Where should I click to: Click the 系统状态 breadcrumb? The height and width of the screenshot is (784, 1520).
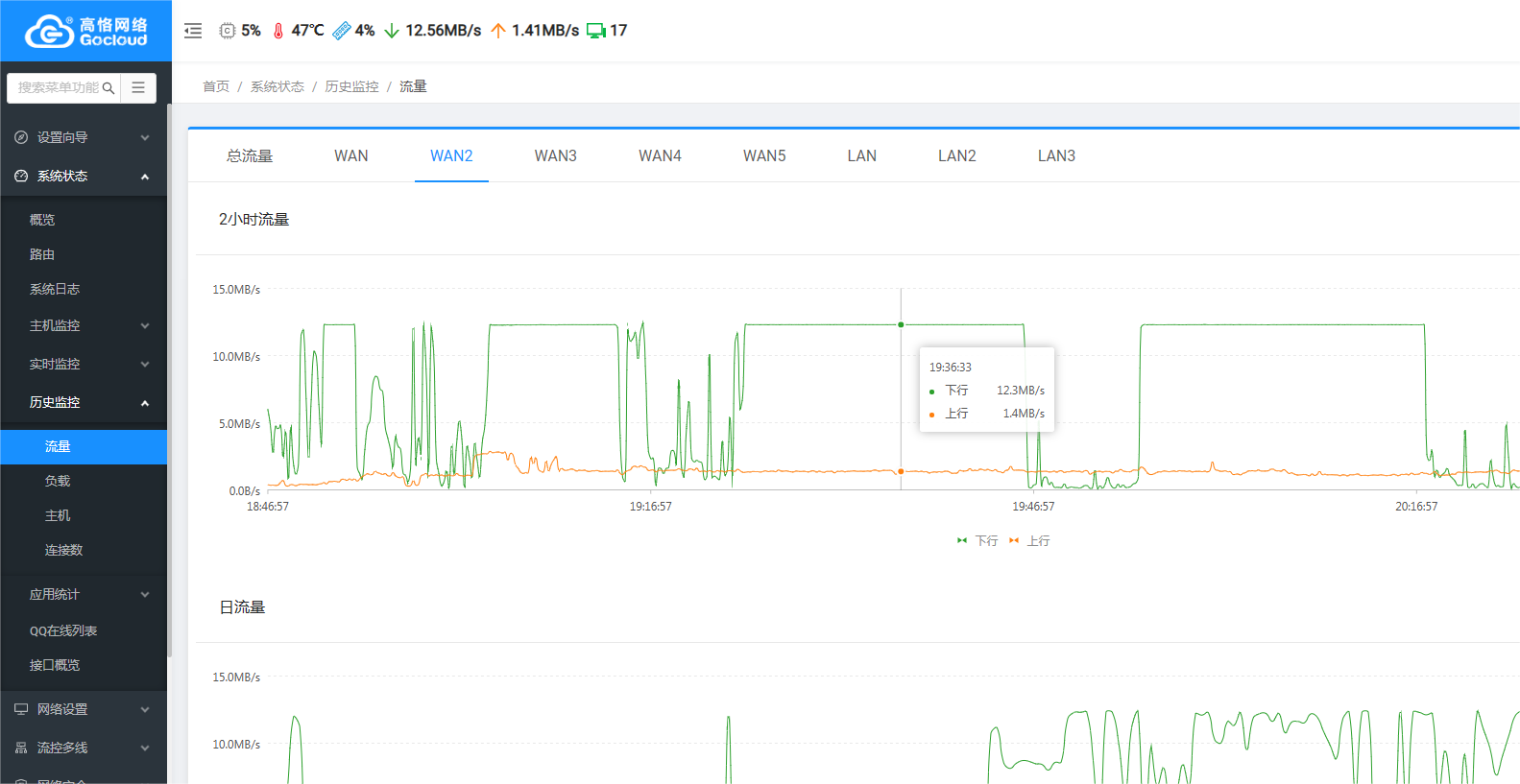pos(277,86)
